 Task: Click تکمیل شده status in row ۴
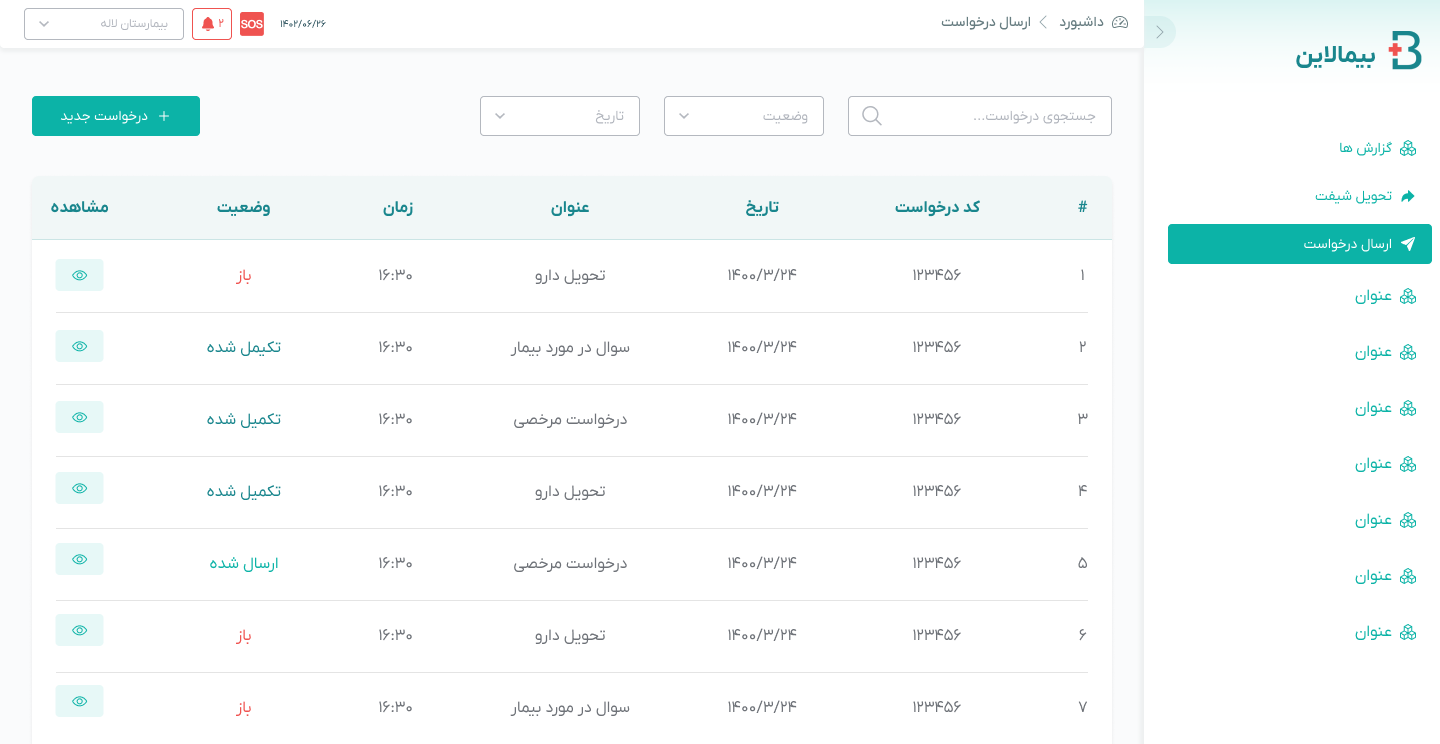tap(244, 491)
